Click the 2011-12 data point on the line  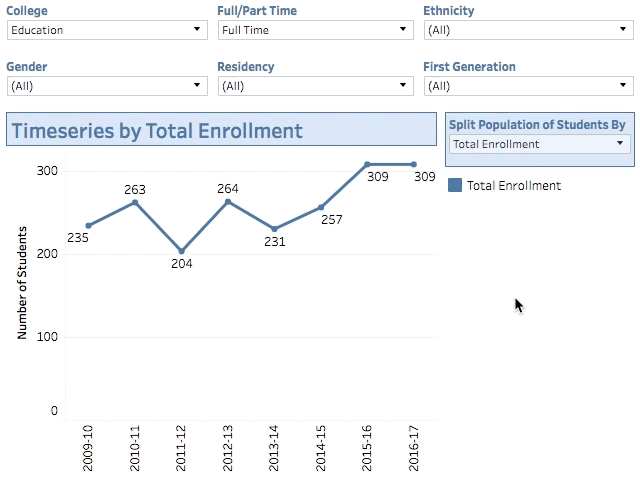click(182, 251)
